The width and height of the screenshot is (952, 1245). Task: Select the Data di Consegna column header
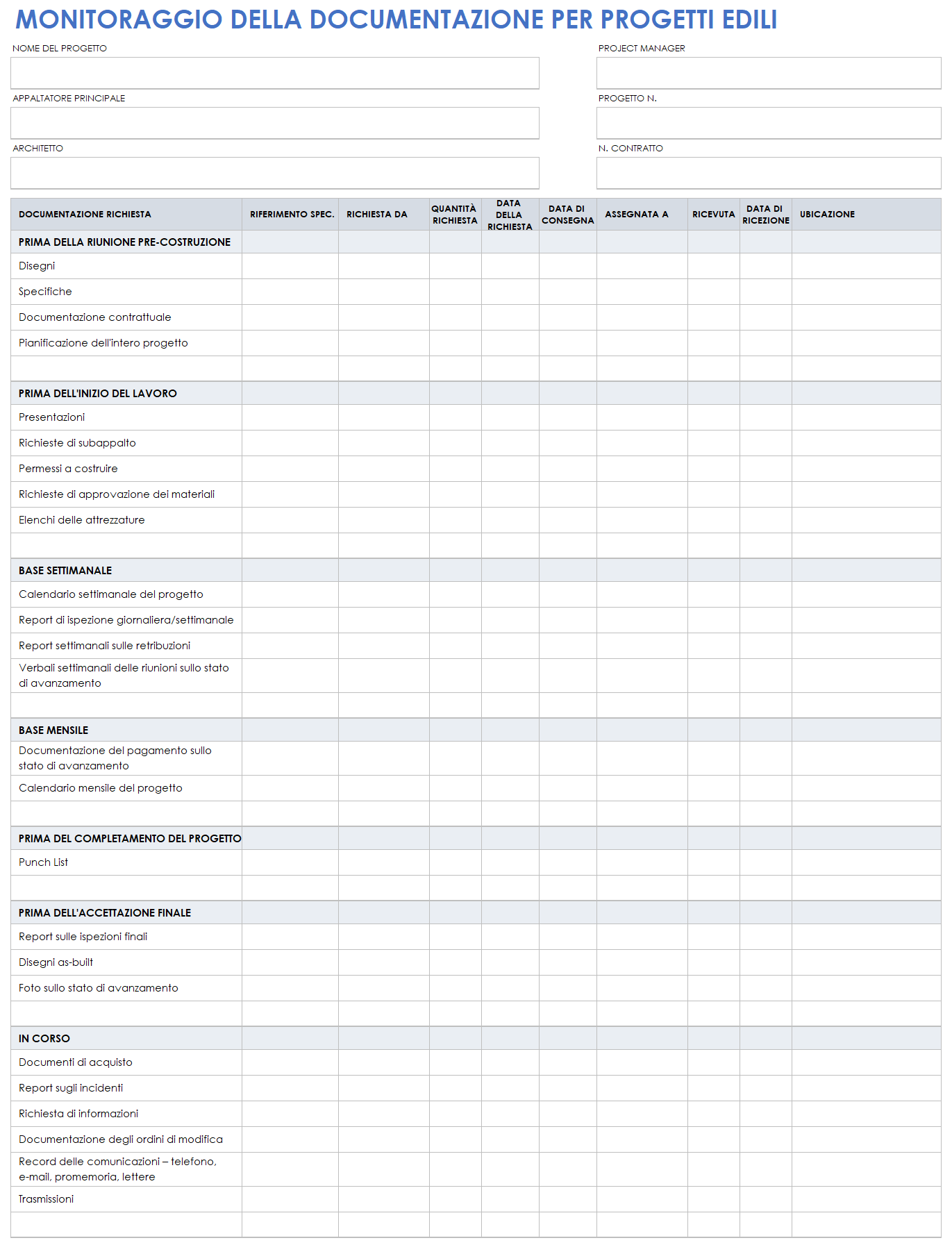tap(568, 215)
